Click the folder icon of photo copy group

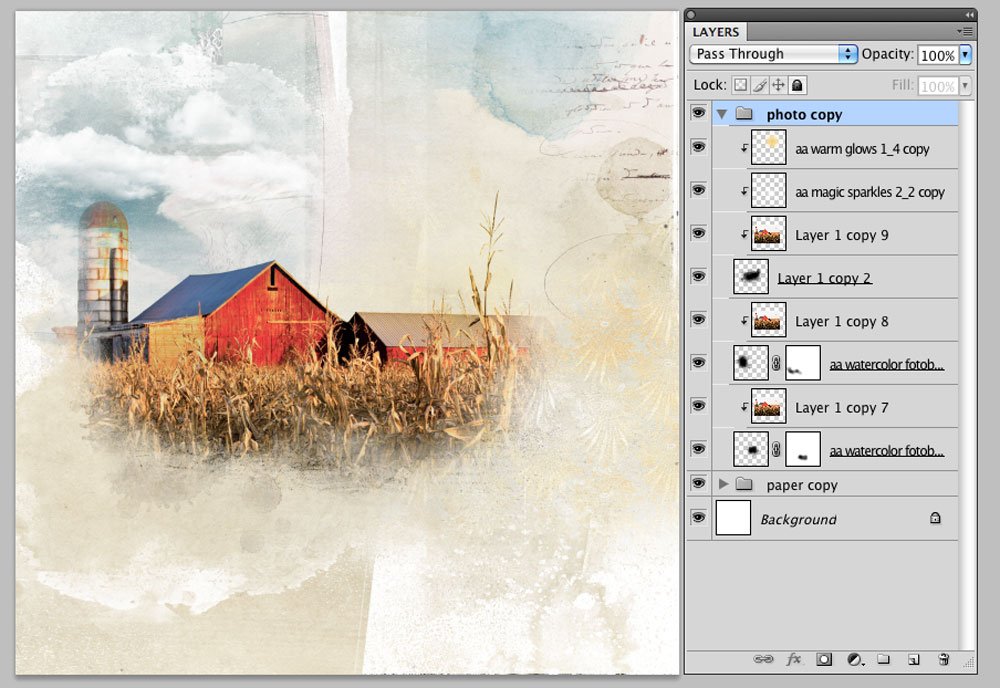click(x=744, y=114)
